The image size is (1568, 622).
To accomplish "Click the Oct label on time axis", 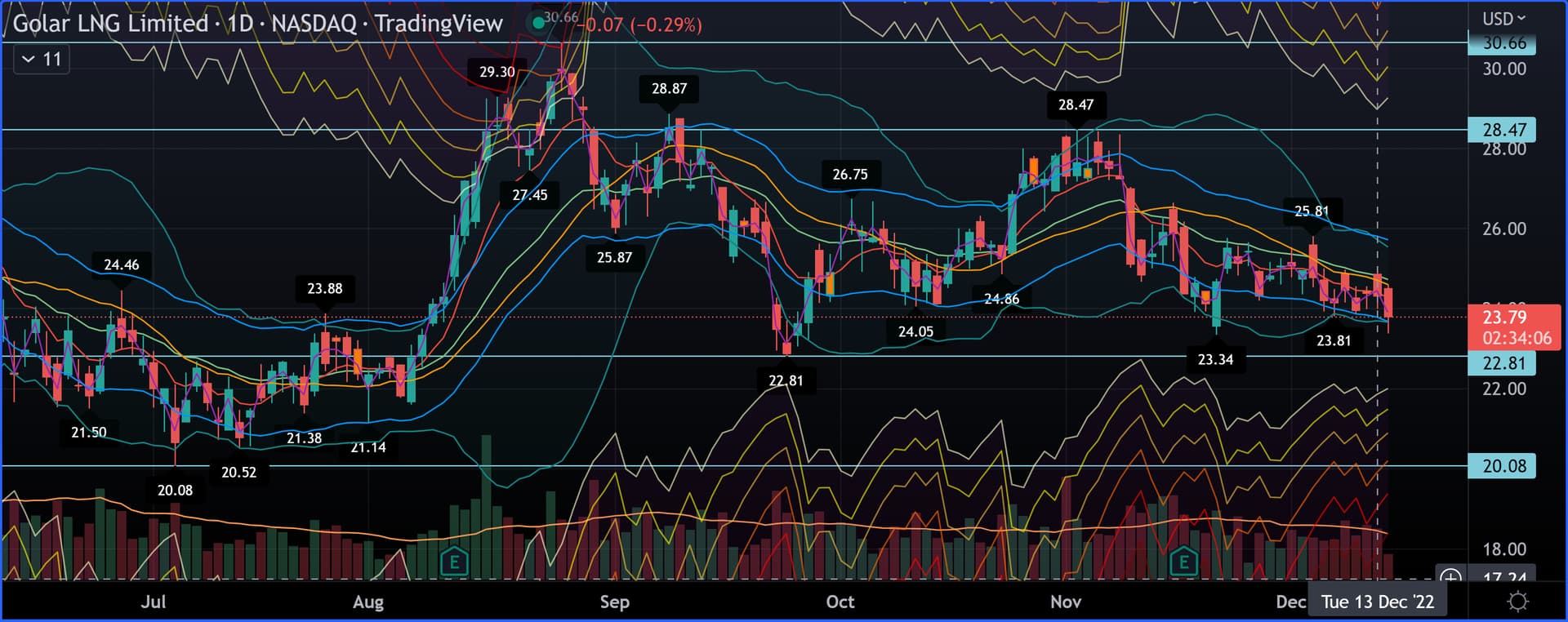I will [840, 602].
